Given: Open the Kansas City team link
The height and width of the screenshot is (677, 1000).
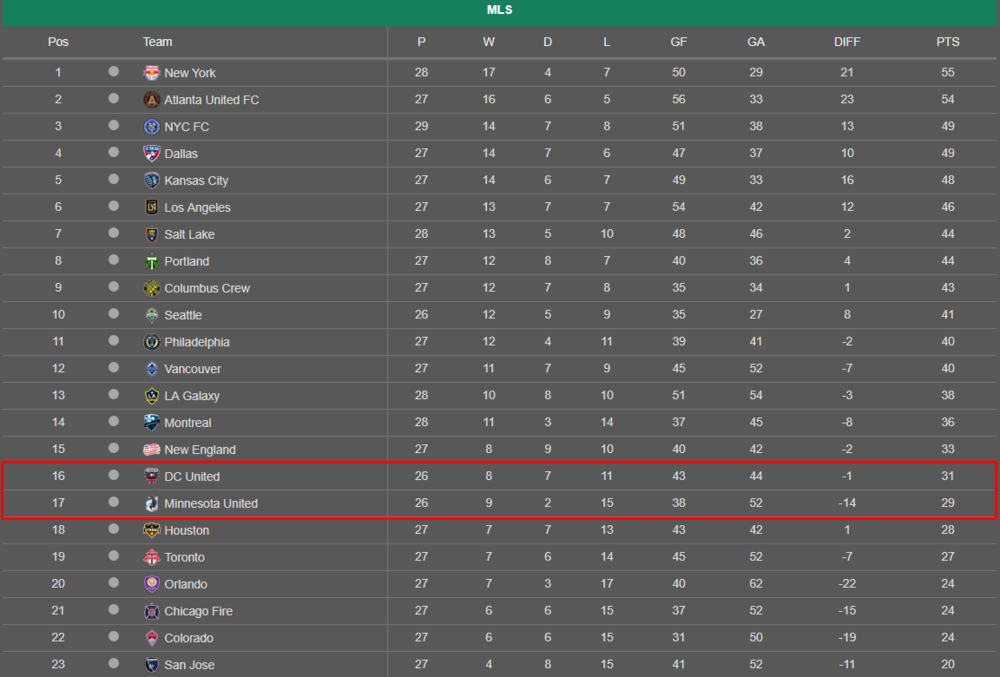Looking at the screenshot, I should pos(196,180).
